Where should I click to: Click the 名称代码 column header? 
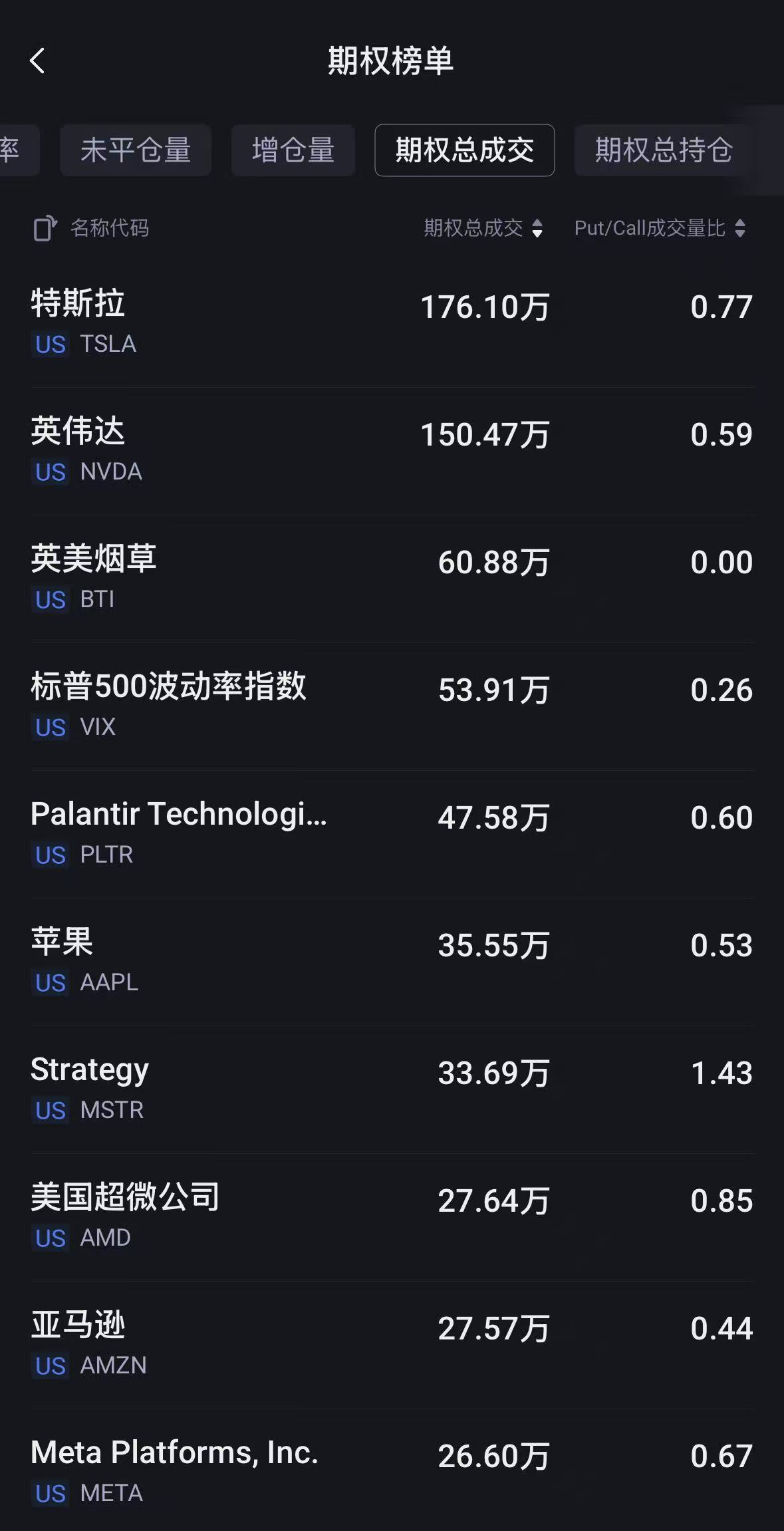pos(110,228)
